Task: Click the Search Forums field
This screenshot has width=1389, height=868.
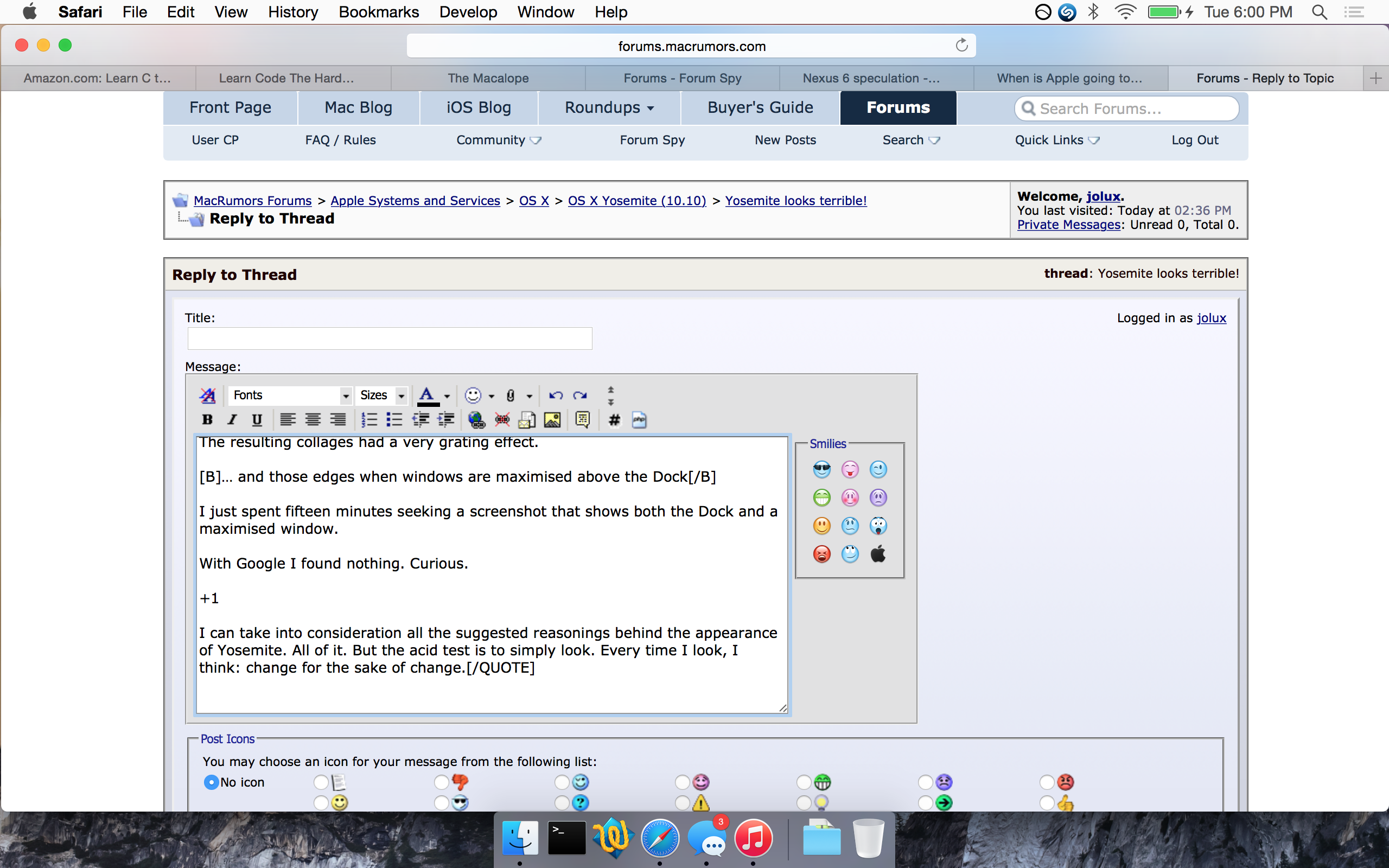Action: point(1126,108)
